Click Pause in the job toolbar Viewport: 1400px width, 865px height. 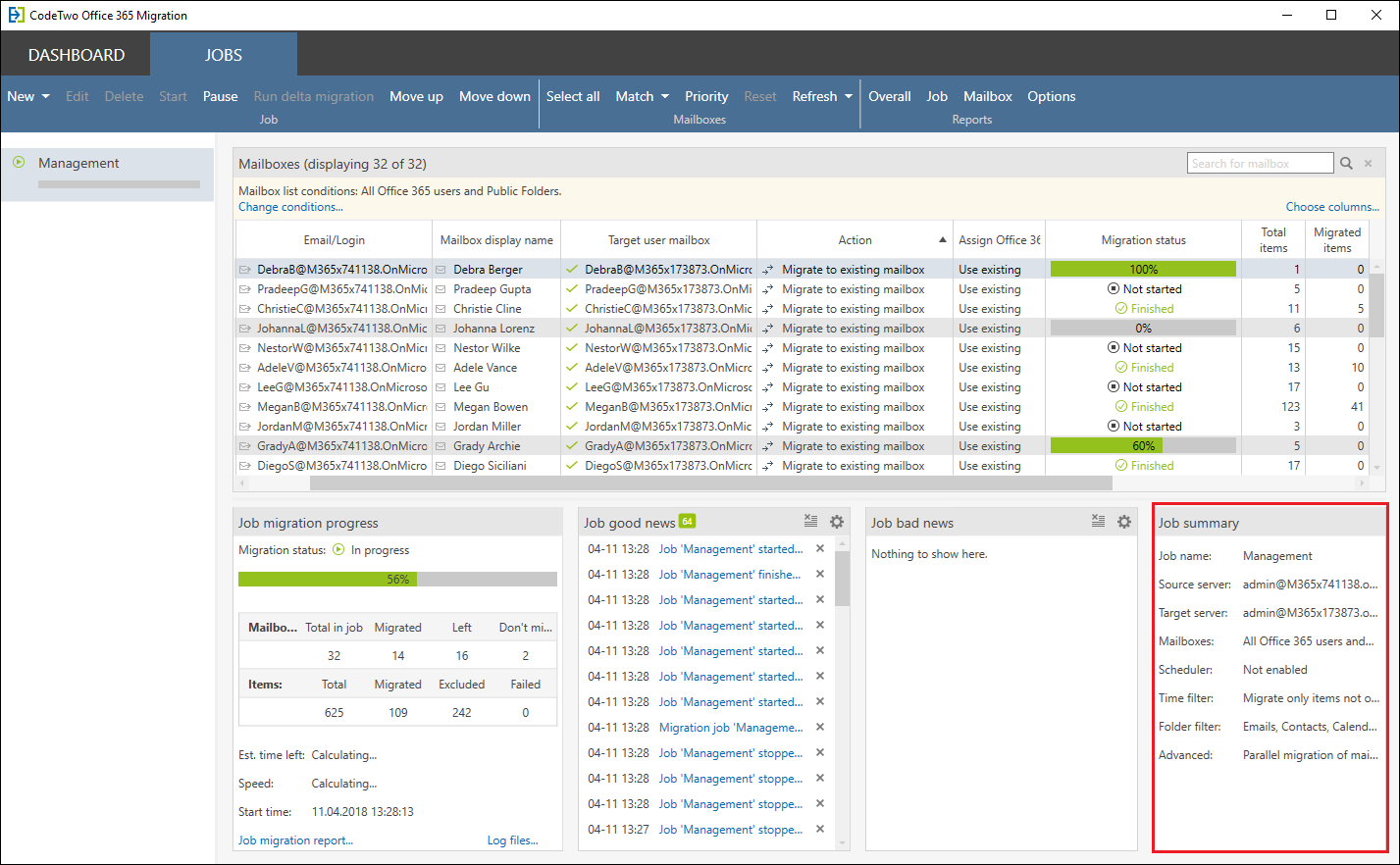pos(221,96)
